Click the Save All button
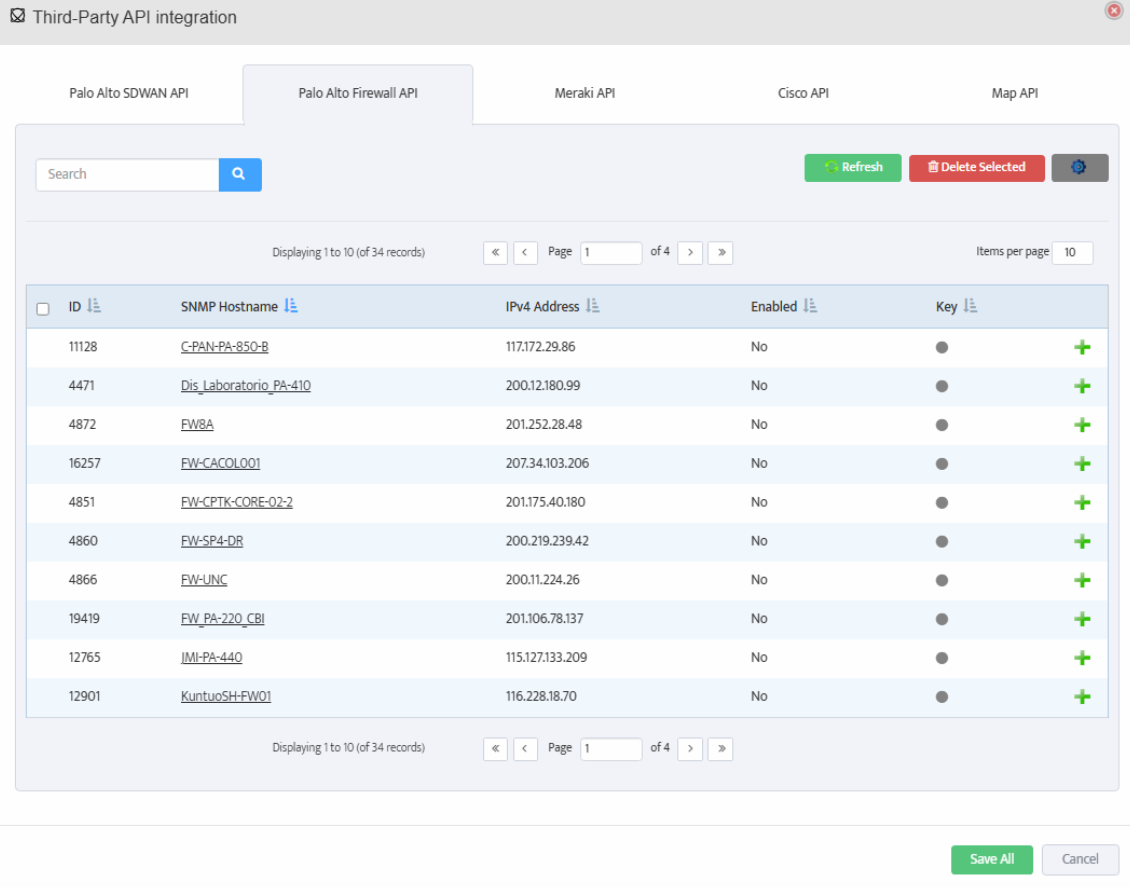 click(x=991, y=859)
